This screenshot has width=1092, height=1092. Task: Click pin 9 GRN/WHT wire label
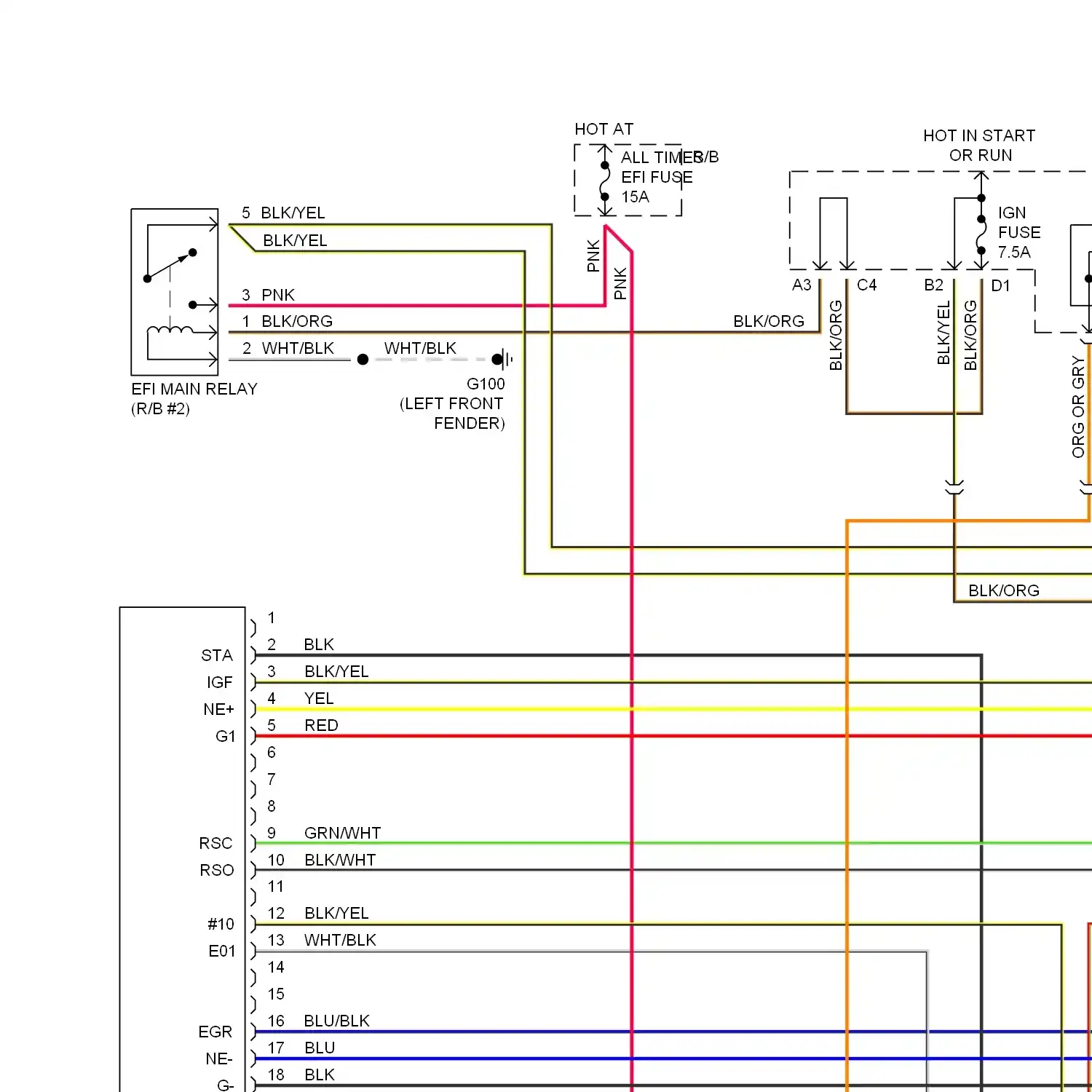[342, 833]
